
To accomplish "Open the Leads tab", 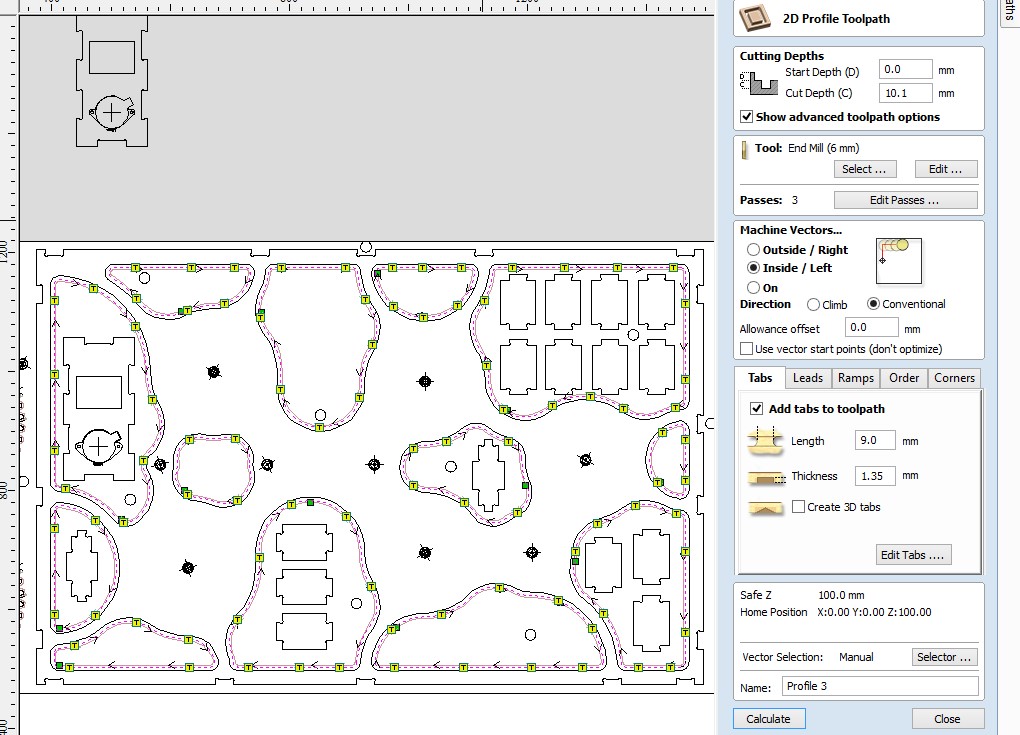I will [x=807, y=378].
